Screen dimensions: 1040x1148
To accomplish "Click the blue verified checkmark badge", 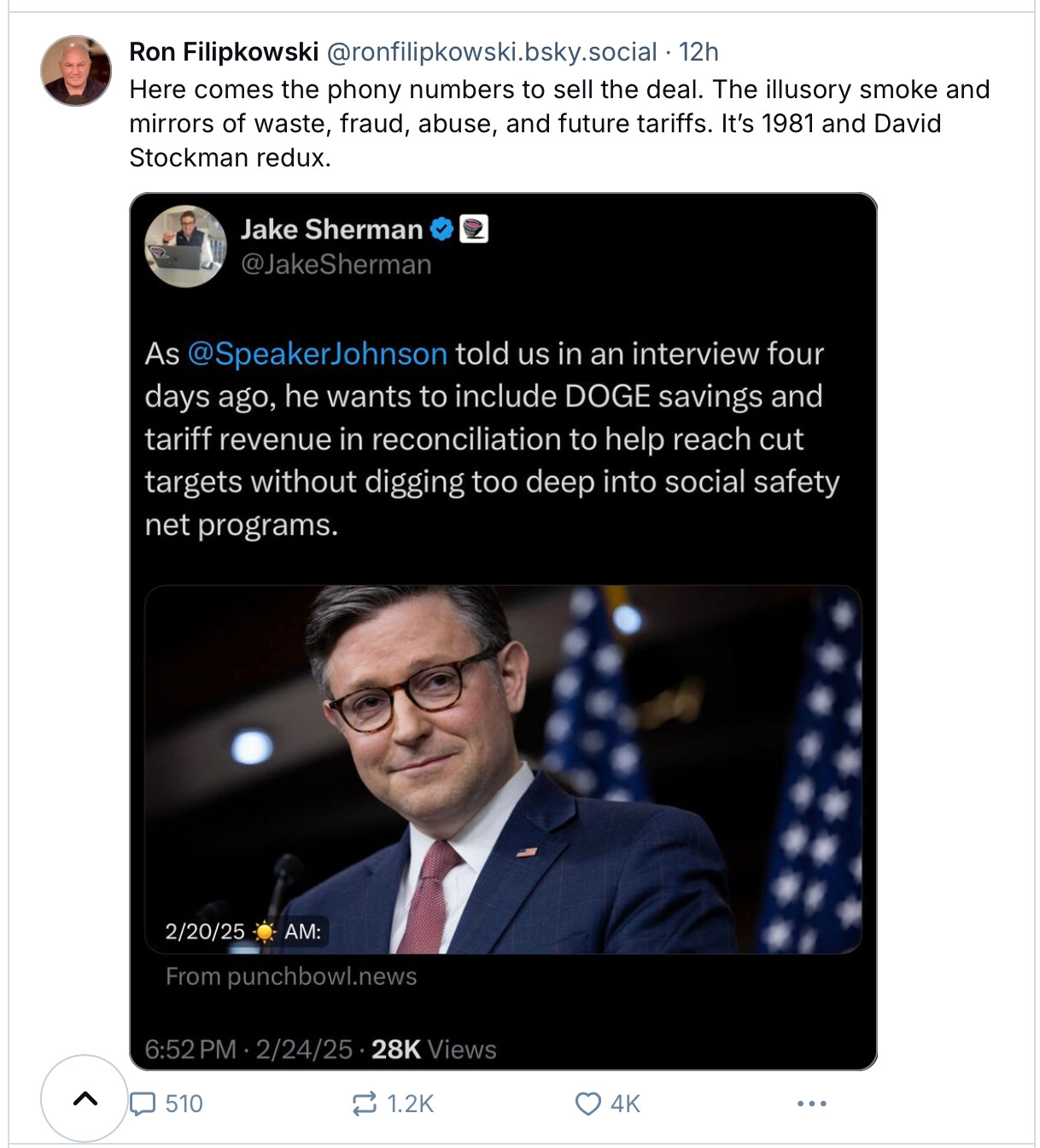I will point(441,230).
